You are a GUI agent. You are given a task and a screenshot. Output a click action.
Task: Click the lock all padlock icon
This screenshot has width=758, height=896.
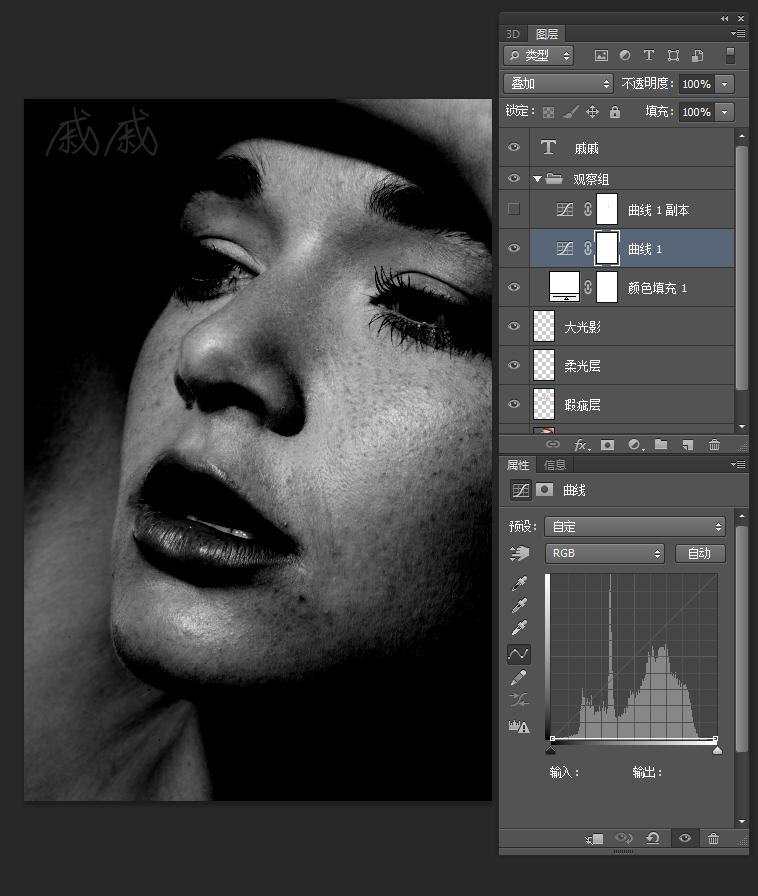coord(615,112)
